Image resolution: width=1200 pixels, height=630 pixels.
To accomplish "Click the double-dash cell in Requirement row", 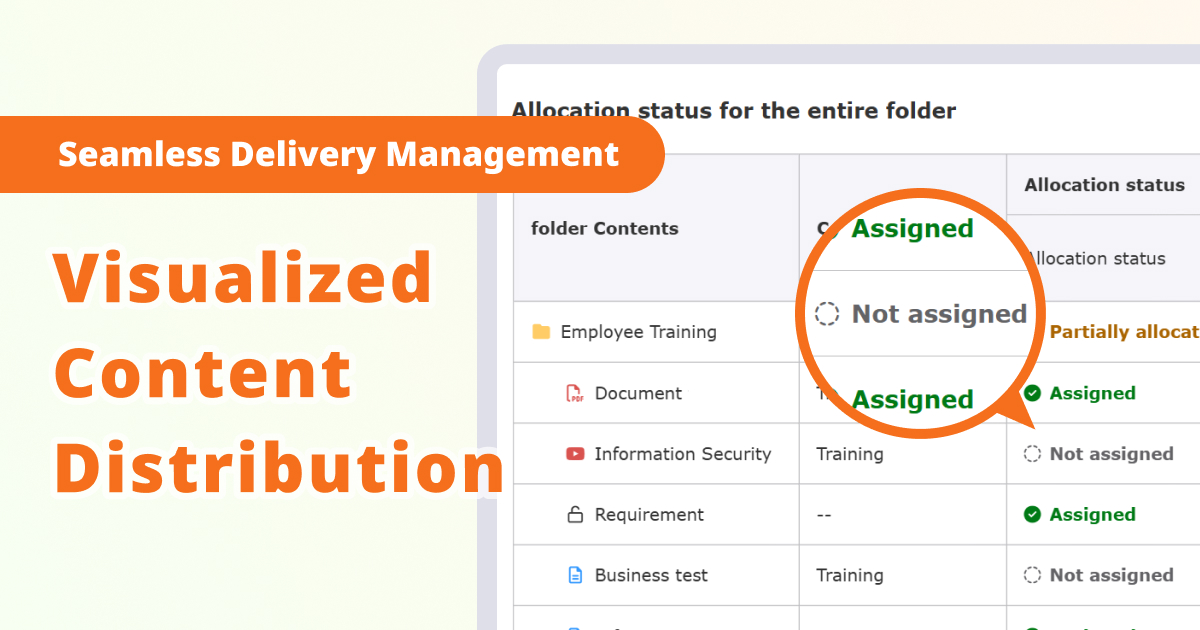I will click(x=824, y=515).
